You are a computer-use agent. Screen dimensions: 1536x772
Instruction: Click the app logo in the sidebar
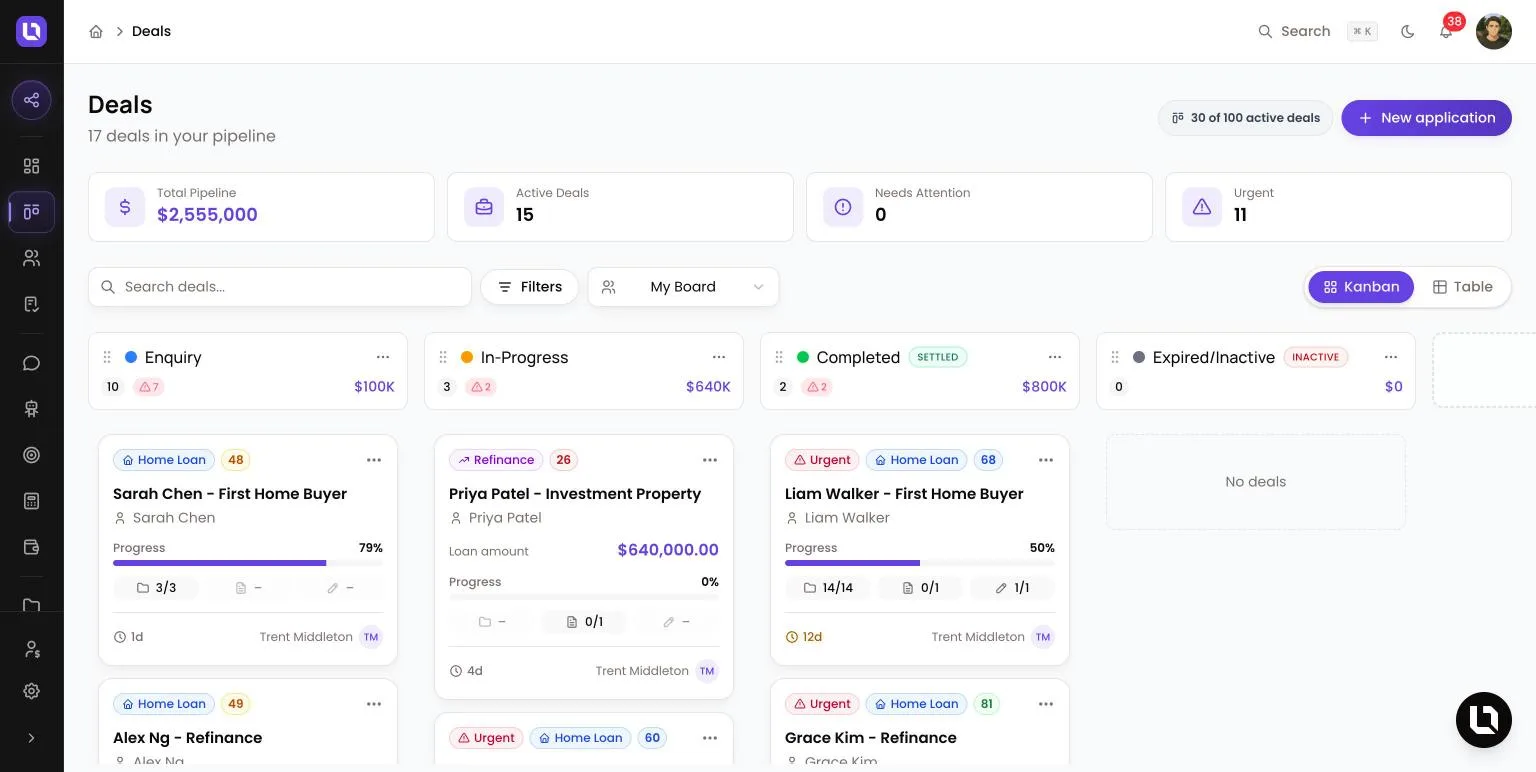point(31,31)
